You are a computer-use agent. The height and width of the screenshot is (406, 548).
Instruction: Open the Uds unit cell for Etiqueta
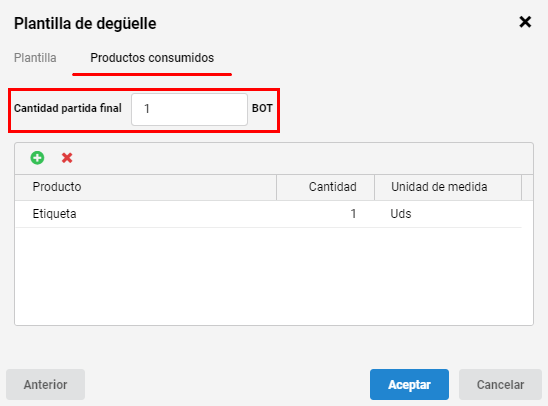[x=448, y=214]
